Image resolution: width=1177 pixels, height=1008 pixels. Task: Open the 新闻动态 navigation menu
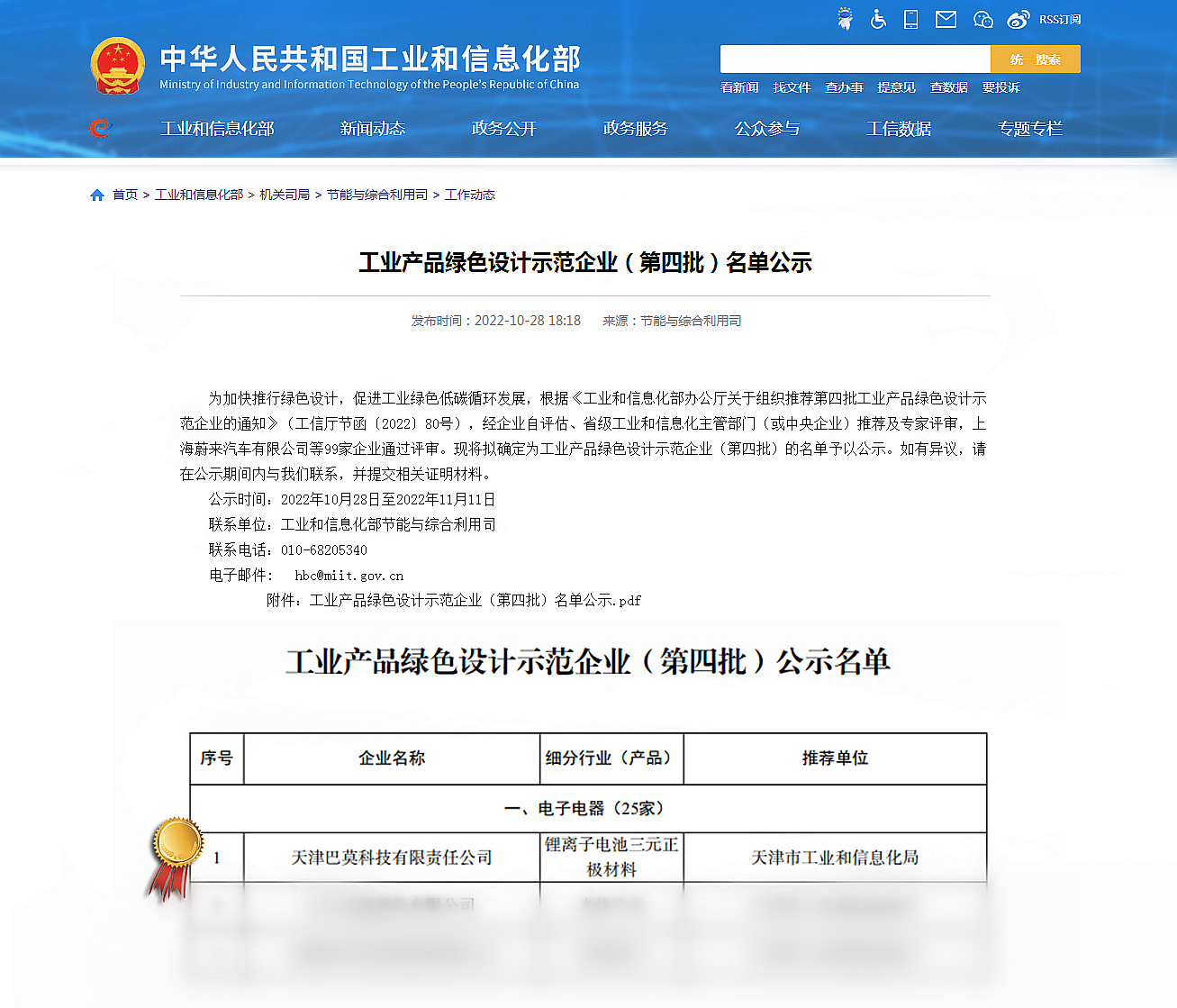click(x=372, y=129)
